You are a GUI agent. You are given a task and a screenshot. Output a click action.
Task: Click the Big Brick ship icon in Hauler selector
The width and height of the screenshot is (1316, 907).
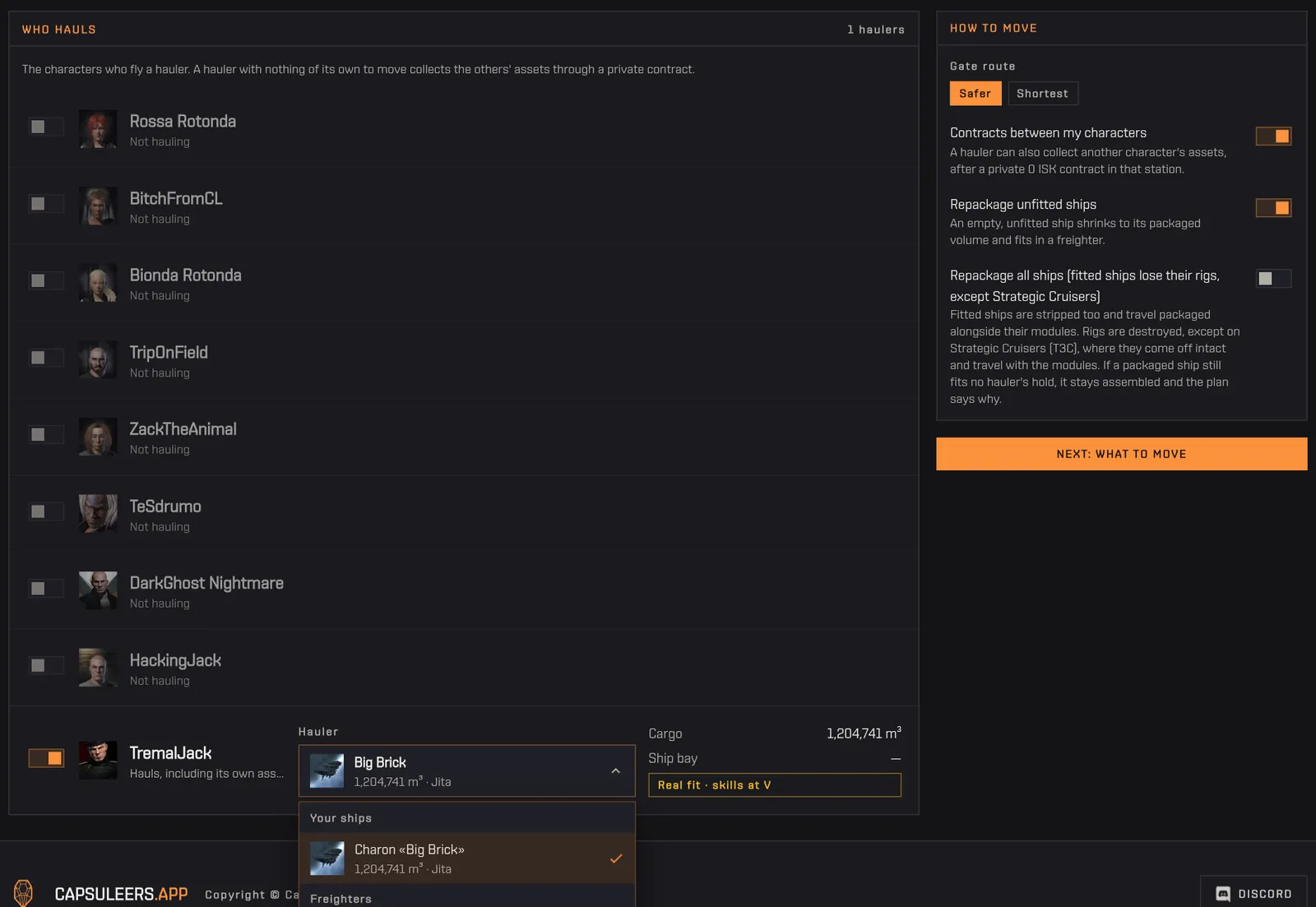click(x=327, y=771)
